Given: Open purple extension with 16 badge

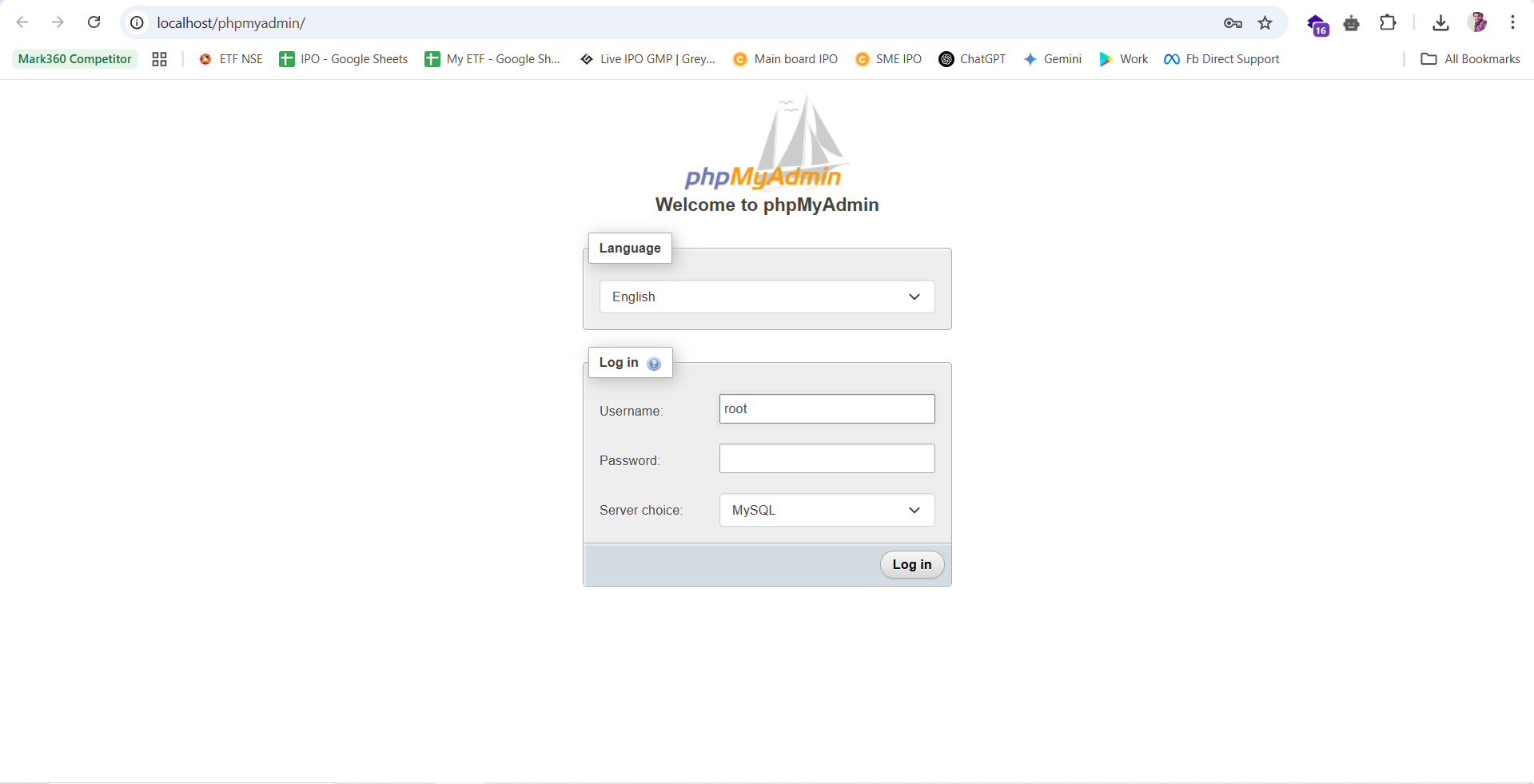Looking at the screenshot, I should (1317, 25).
